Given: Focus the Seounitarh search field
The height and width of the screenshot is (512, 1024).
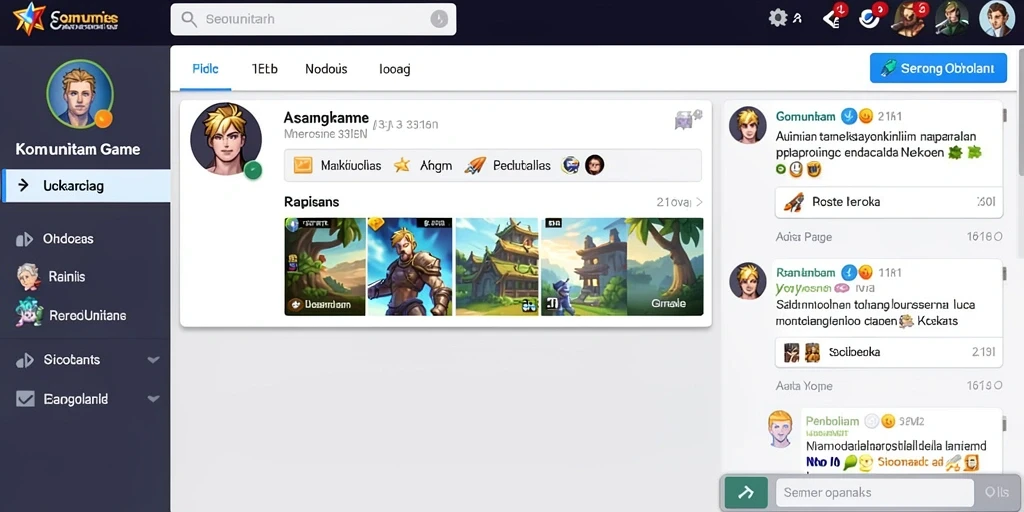Looking at the screenshot, I should pyautogui.click(x=313, y=20).
